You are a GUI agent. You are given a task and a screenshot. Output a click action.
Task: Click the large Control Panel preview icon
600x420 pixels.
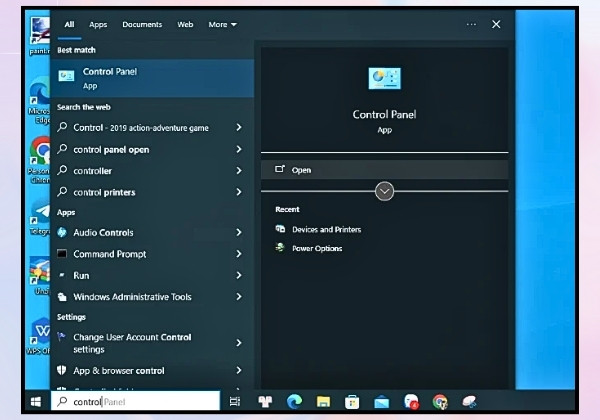tap(385, 78)
